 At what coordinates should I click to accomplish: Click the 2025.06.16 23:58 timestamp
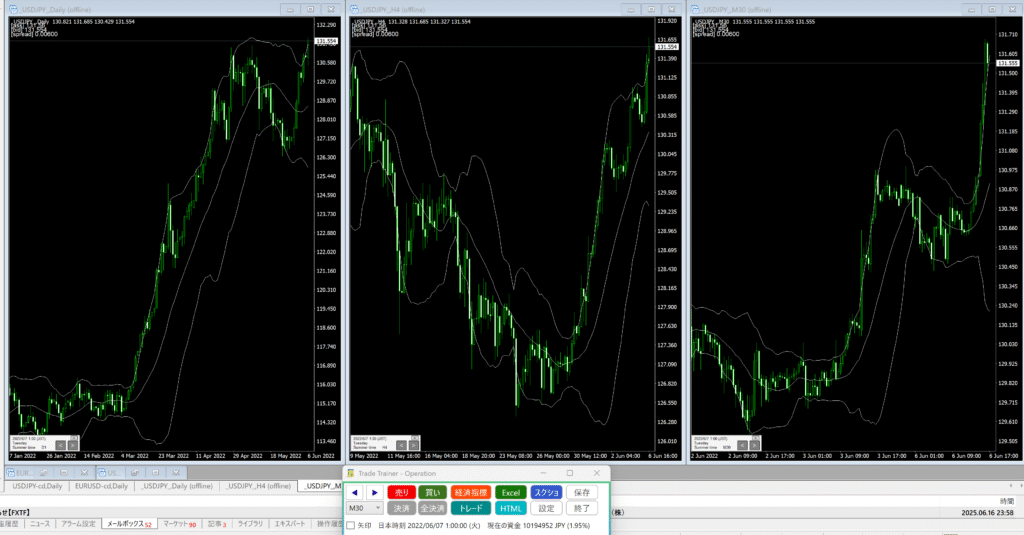[x=987, y=513]
